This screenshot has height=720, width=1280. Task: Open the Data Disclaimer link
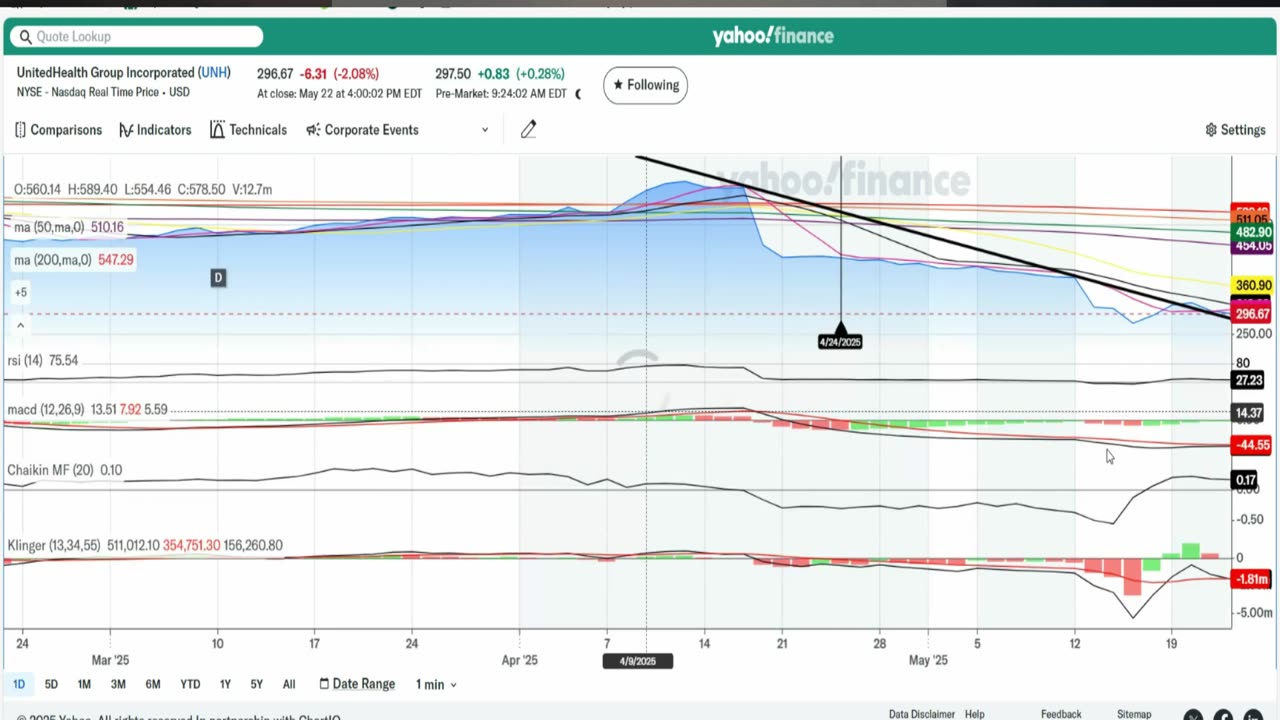[921, 714]
